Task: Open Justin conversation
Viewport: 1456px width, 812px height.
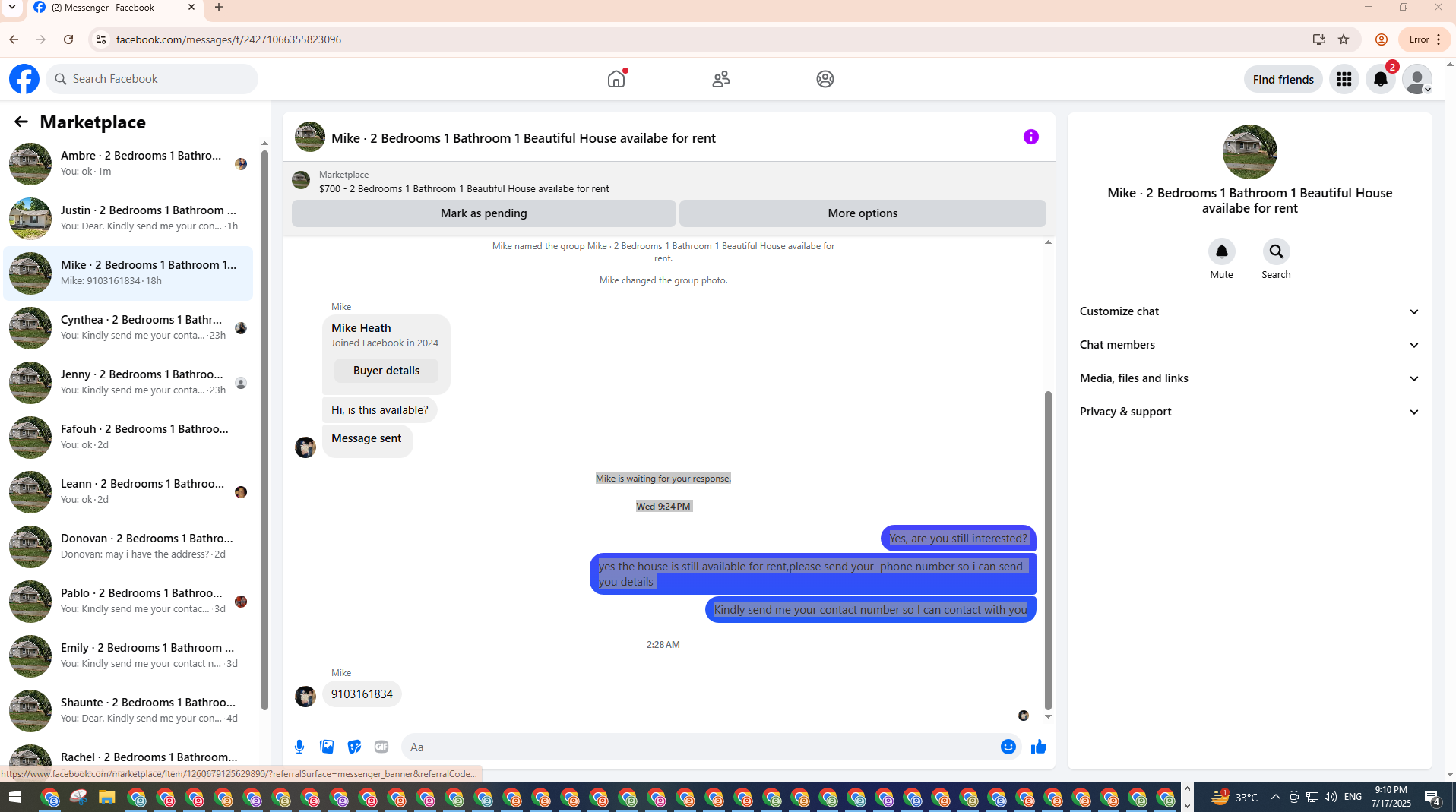Action: pyautogui.click(x=128, y=219)
